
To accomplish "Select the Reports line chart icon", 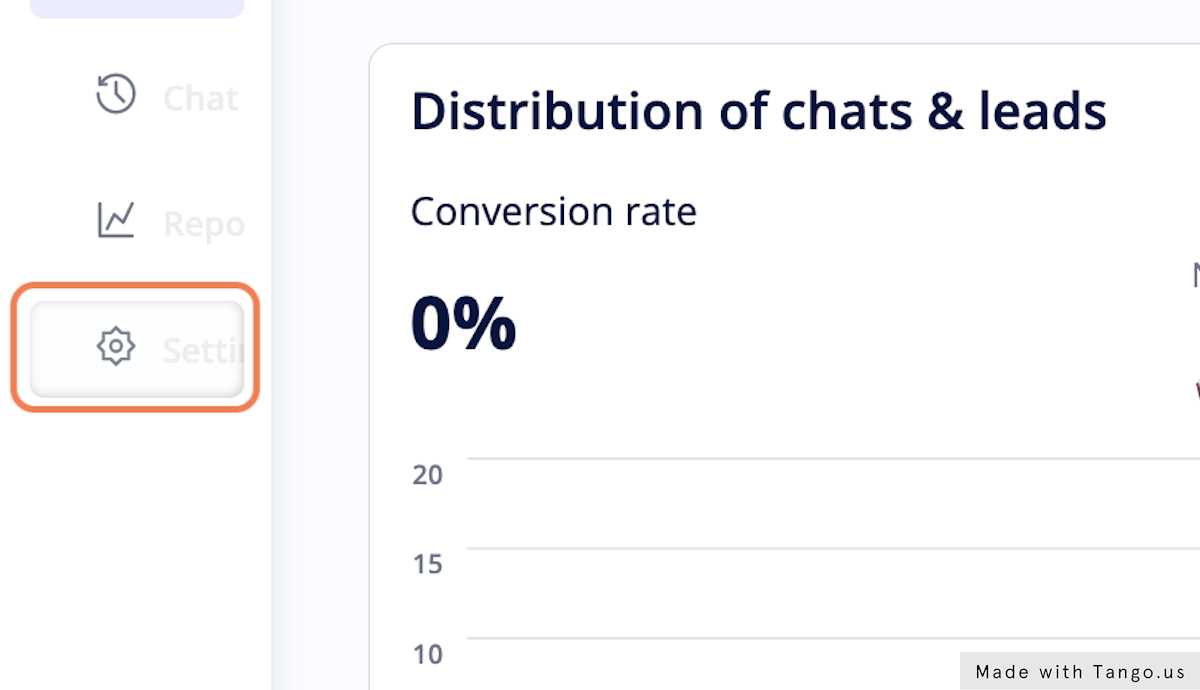I will (x=116, y=221).
